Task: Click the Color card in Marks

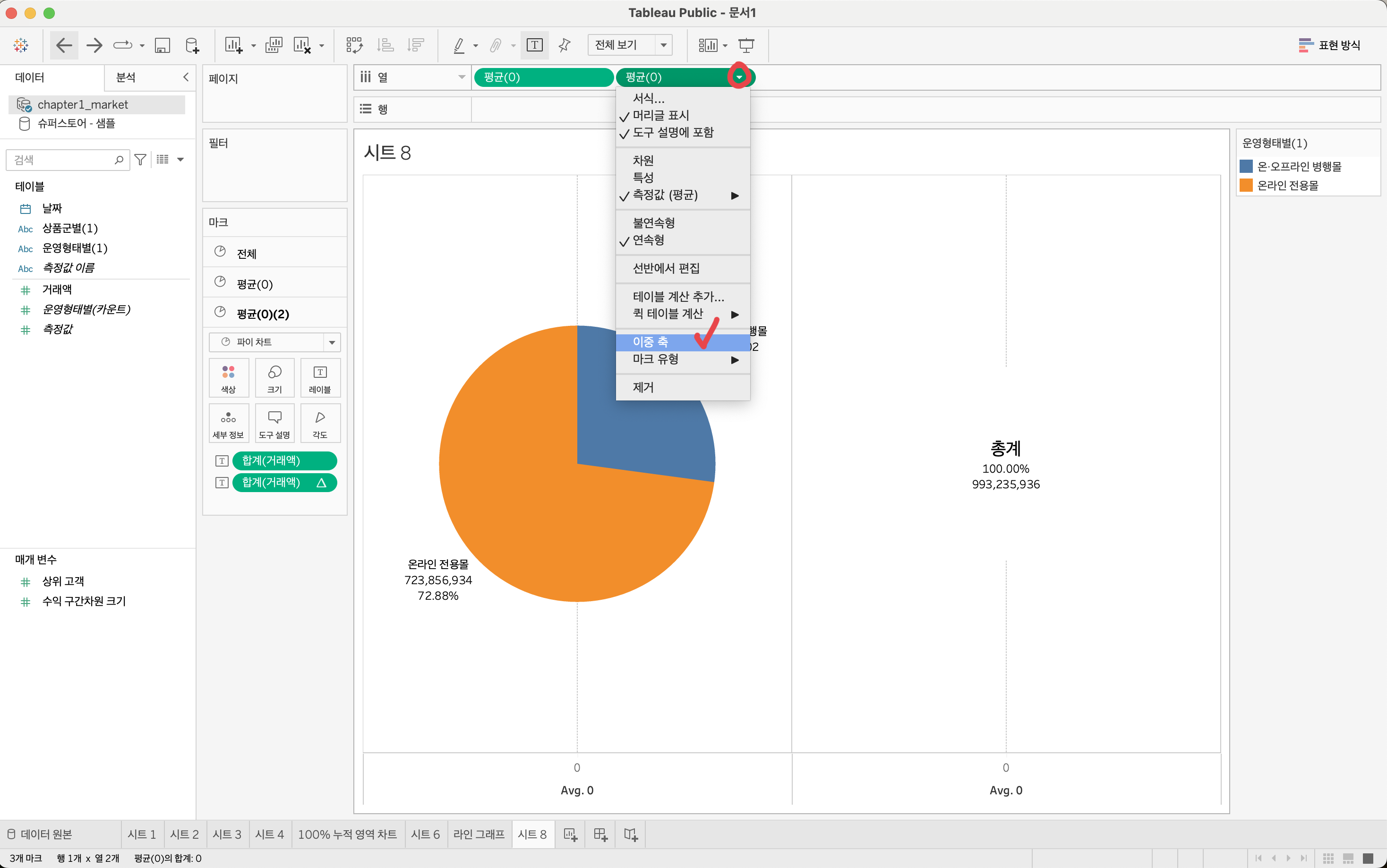Action: point(229,378)
